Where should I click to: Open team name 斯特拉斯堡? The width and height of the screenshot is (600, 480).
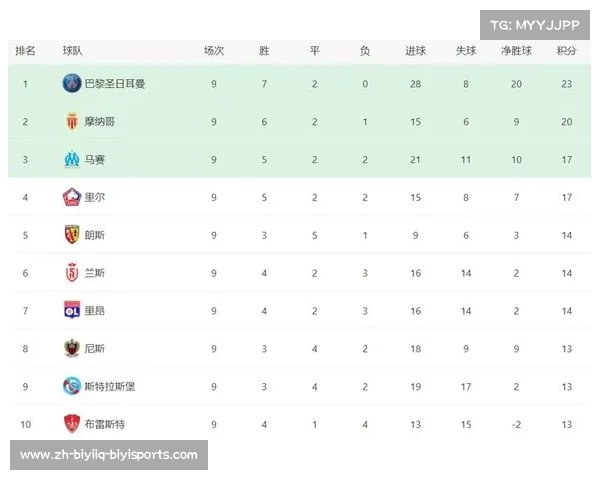(109, 386)
